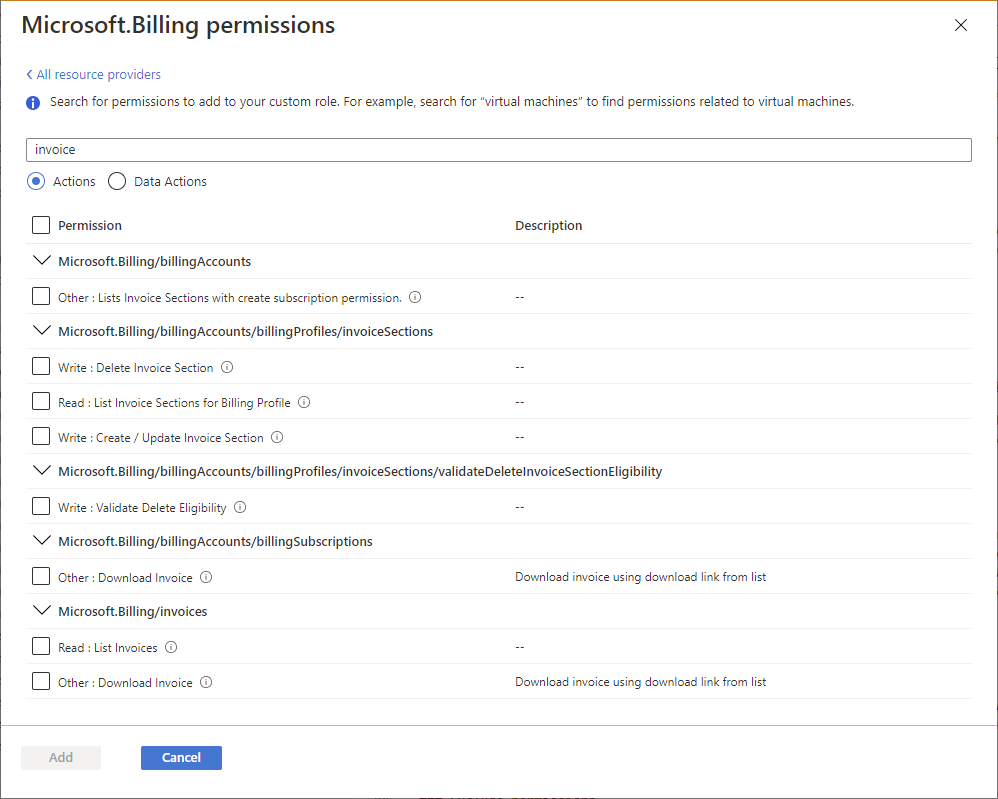The width and height of the screenshot is (998, 799).
Task: View info for List Invoice Sections for Billing Profile
Action: (x=304, y=402)
